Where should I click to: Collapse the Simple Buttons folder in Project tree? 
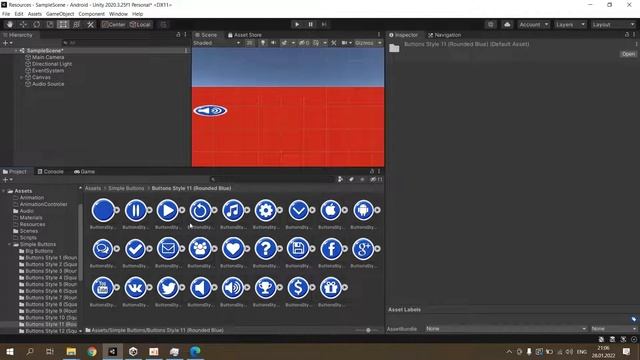pos(10,244)
